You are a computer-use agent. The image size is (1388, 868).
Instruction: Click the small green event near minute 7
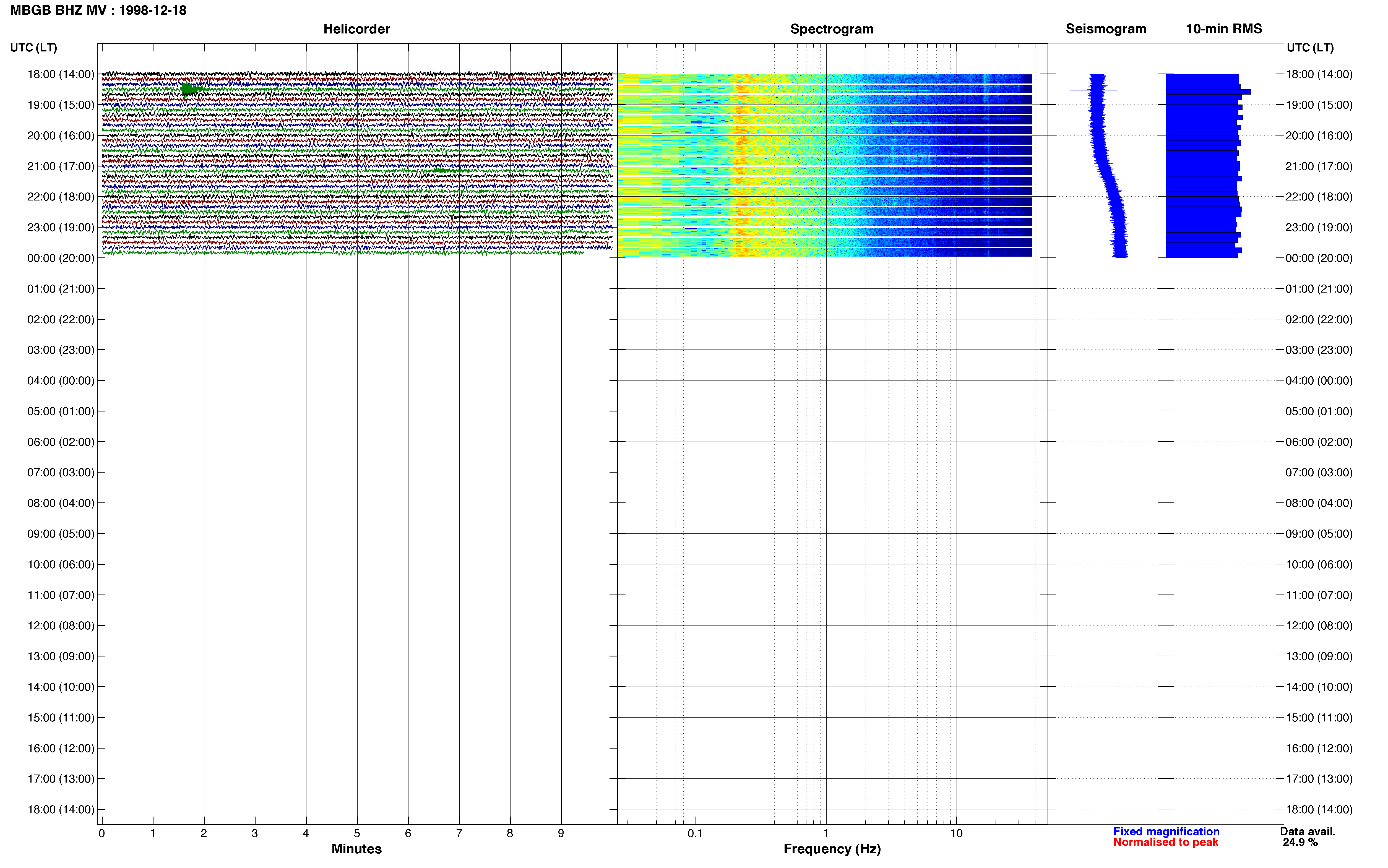tap(444, 170)
